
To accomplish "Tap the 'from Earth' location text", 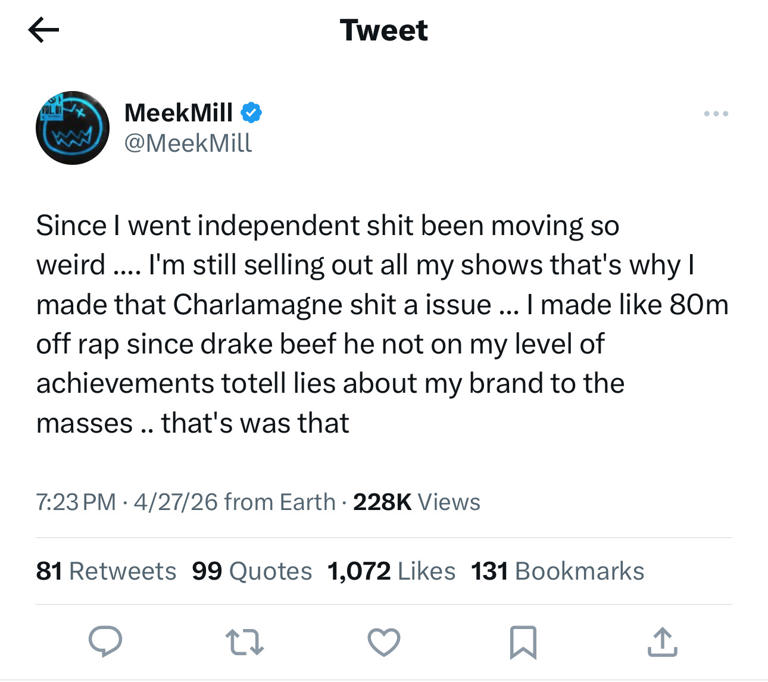I will pos(279,502).
